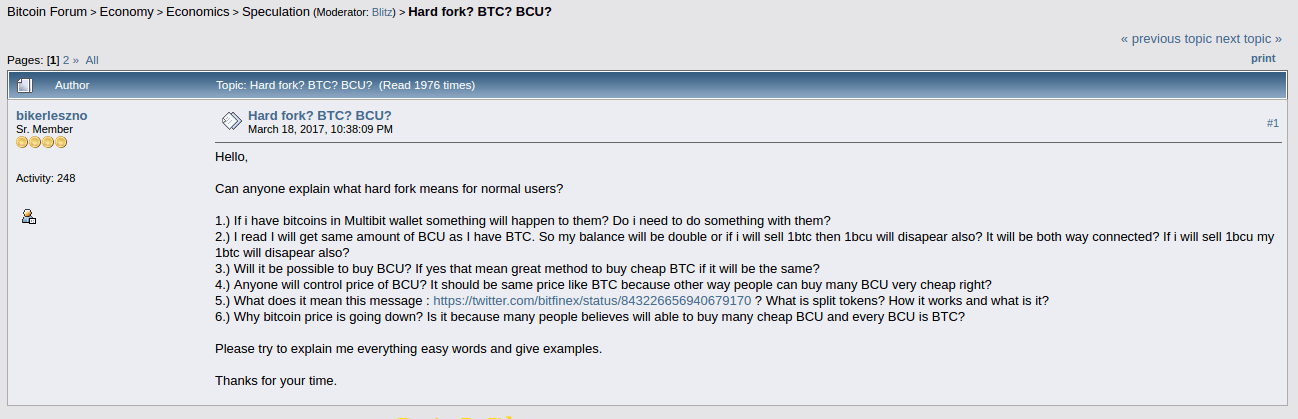Open the Economy breadcrumb link
This screenshot has width=1298, height=419.
tap(126, 12)
